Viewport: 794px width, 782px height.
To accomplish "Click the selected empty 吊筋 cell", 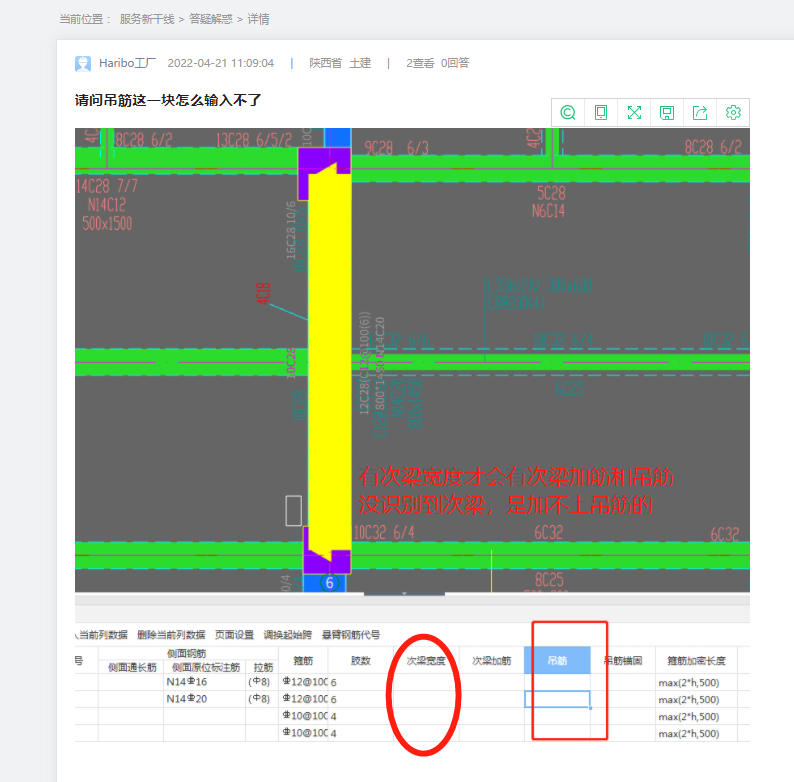I will click(x=557, y=699).
